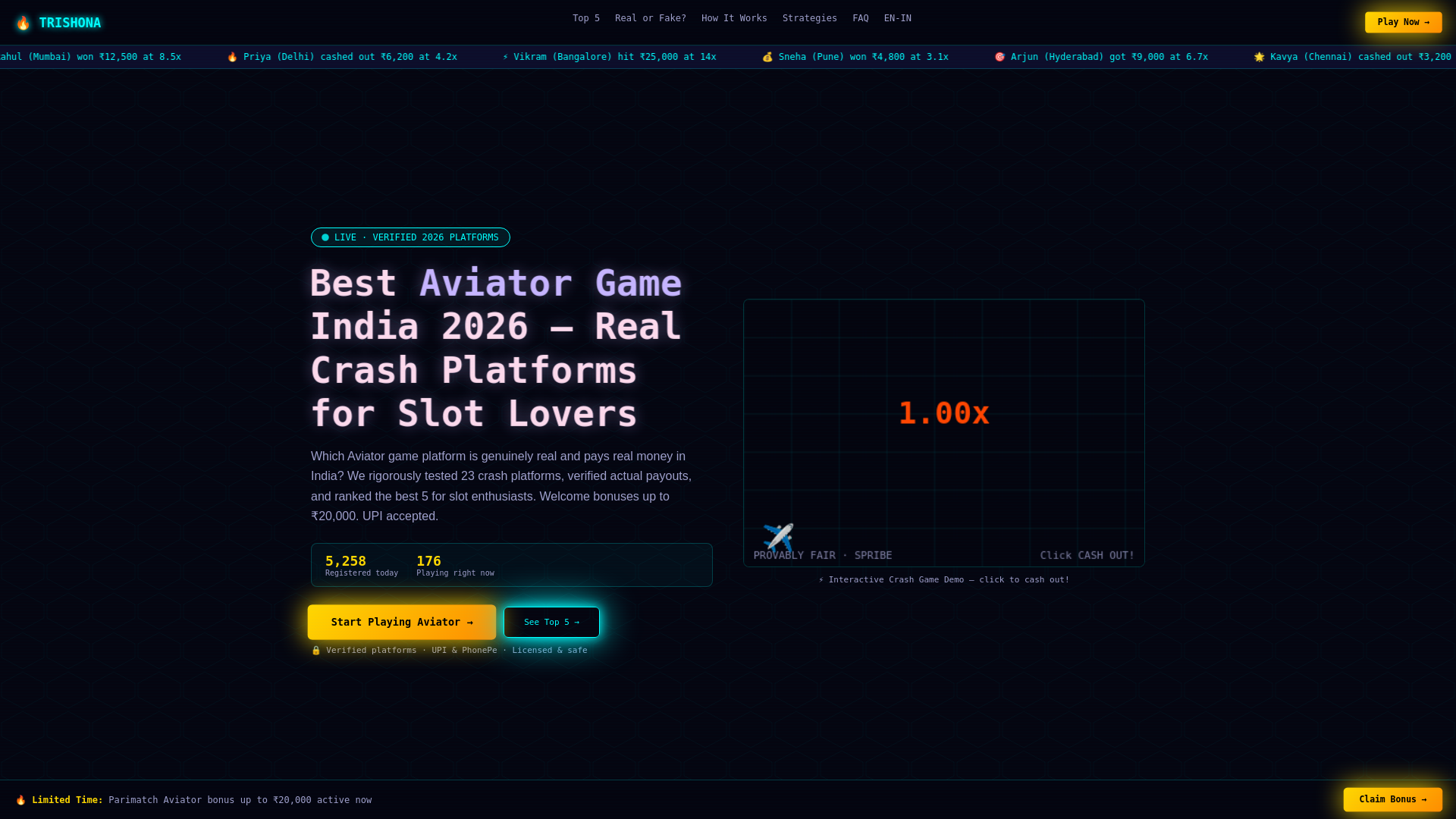Go to How It Works section
1456x819 pixels.
tap(734, 18)
